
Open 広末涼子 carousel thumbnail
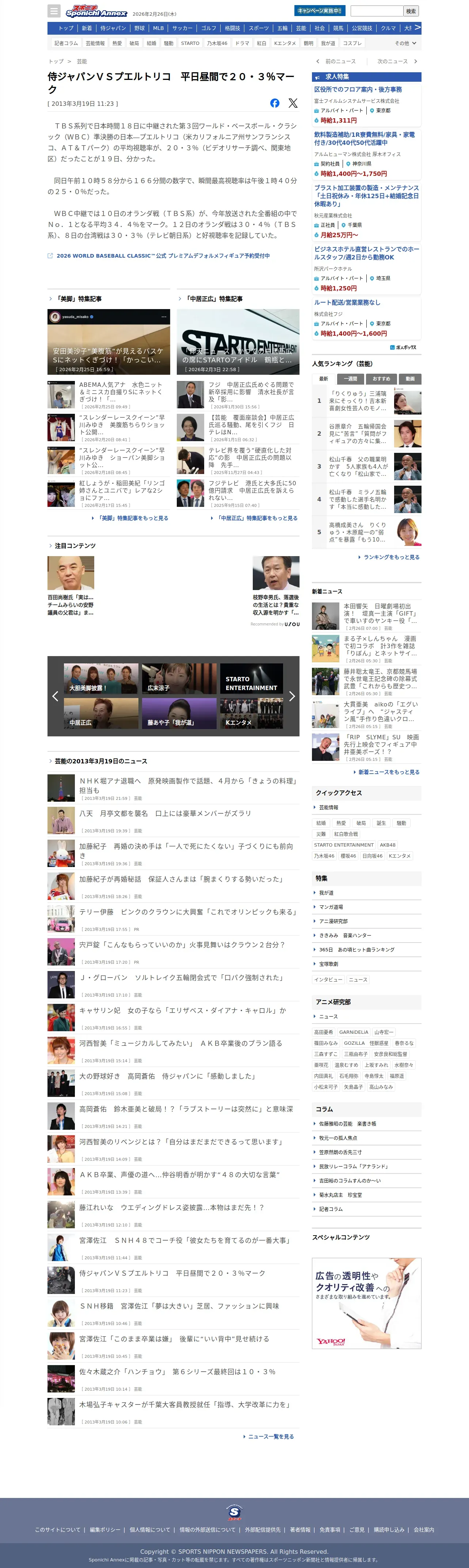point(179,679)
